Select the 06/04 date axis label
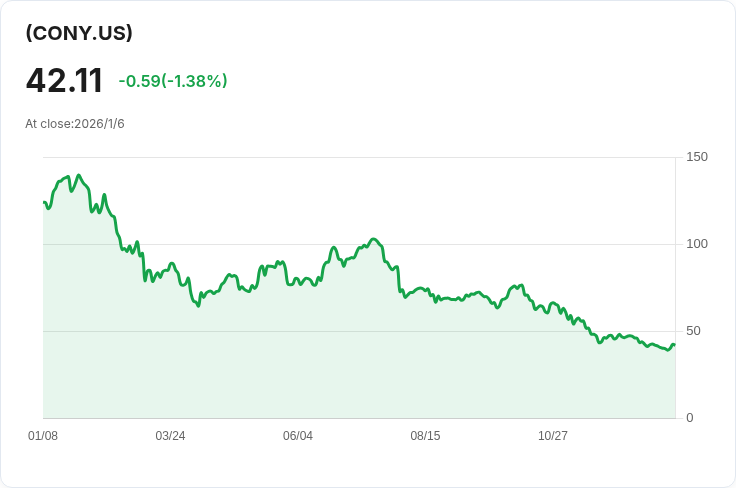Screen dimensions: 736x488 [x=298, y=436]
